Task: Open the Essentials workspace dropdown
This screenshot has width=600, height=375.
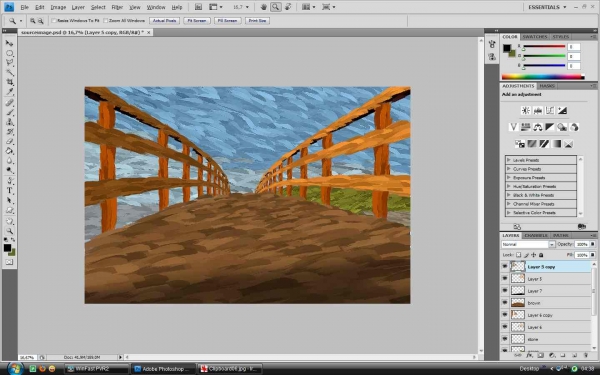Action: pos(547,7)
